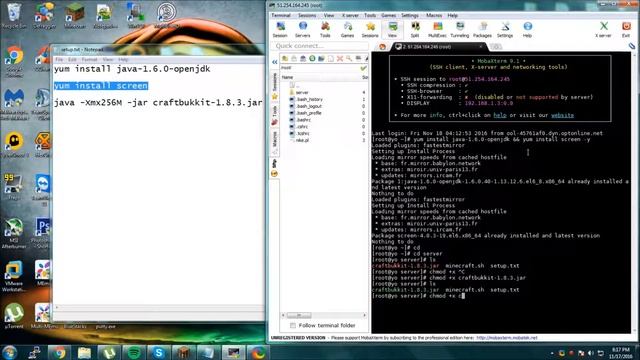
Task: Open the X server menu
Action: pyautogui.click(x=350, y=16)
